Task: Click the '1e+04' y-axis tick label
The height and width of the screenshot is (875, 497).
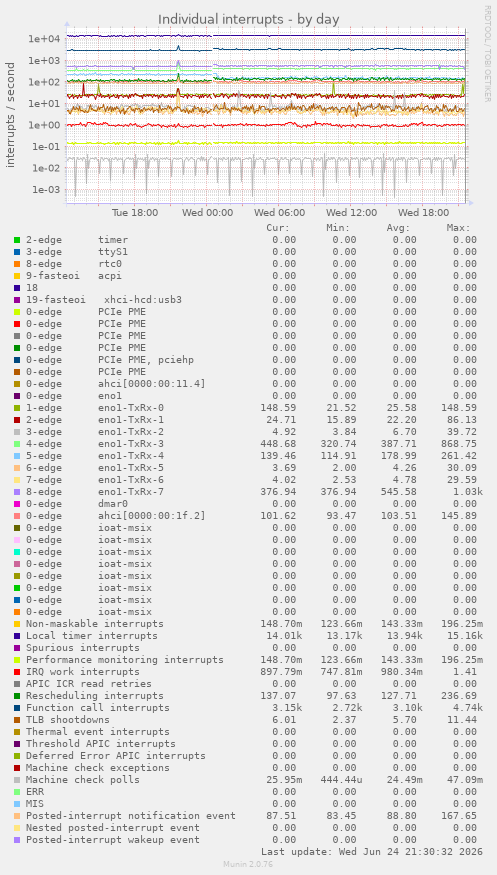Action: (x=45, y=39)
